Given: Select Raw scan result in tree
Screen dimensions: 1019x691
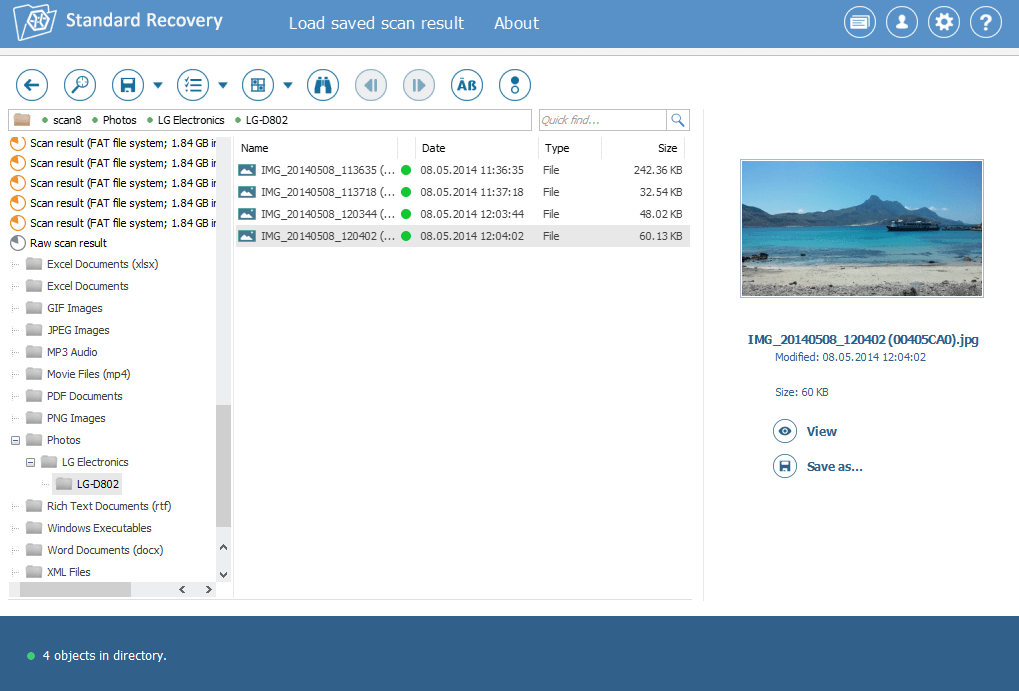Looking at the screenshot, I should click(68, 243).
